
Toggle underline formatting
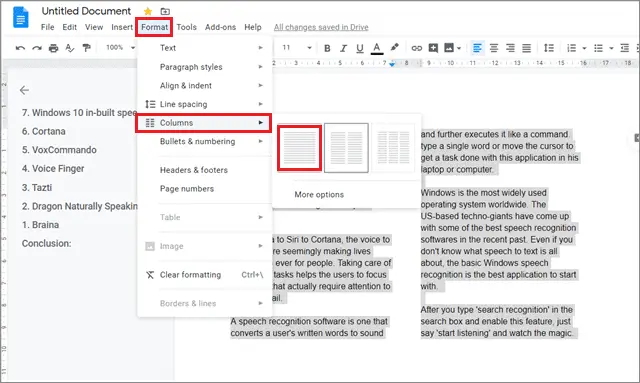point(360,48)
